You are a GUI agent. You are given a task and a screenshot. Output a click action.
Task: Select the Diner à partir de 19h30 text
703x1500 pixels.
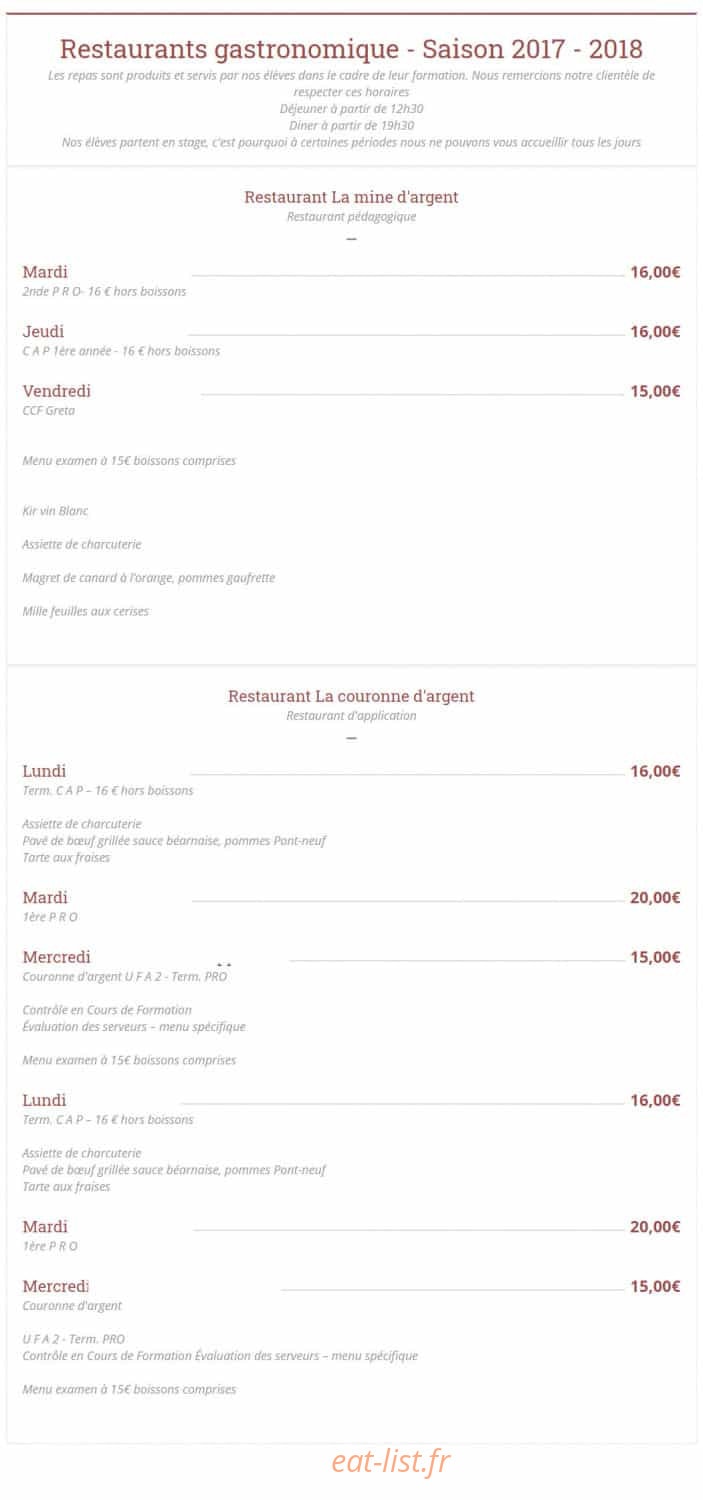pyautogui.click(x=351, y=126)
